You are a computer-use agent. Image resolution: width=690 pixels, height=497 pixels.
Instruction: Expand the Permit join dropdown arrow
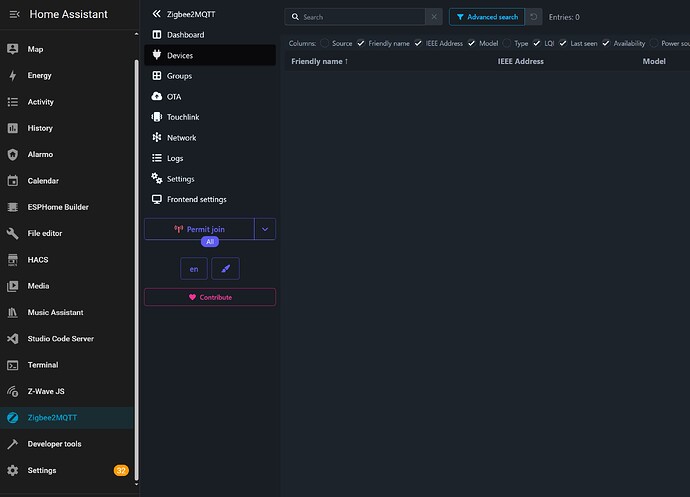265,229
